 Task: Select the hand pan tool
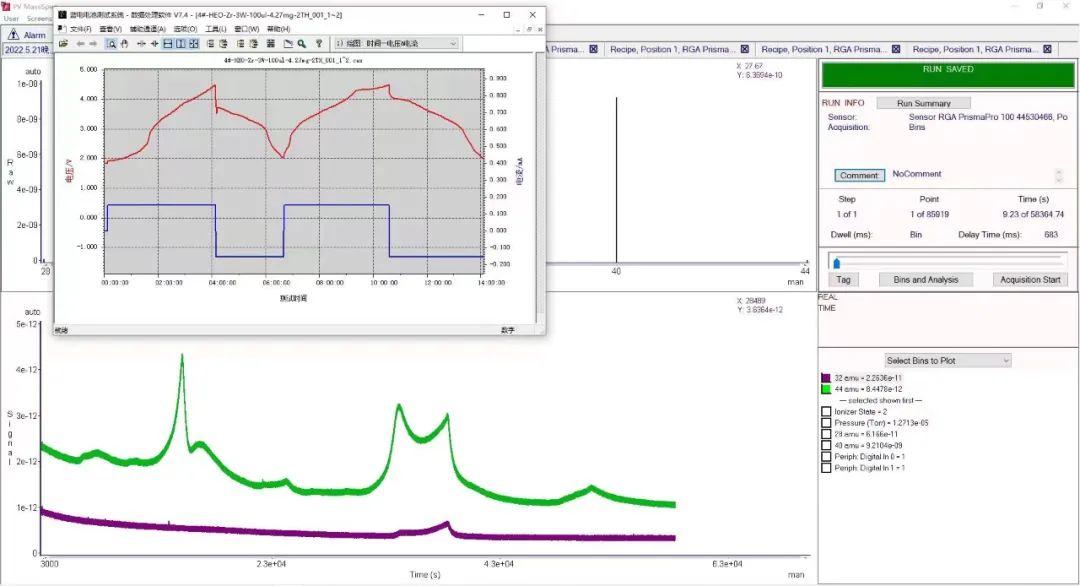[x=125, y=43]
